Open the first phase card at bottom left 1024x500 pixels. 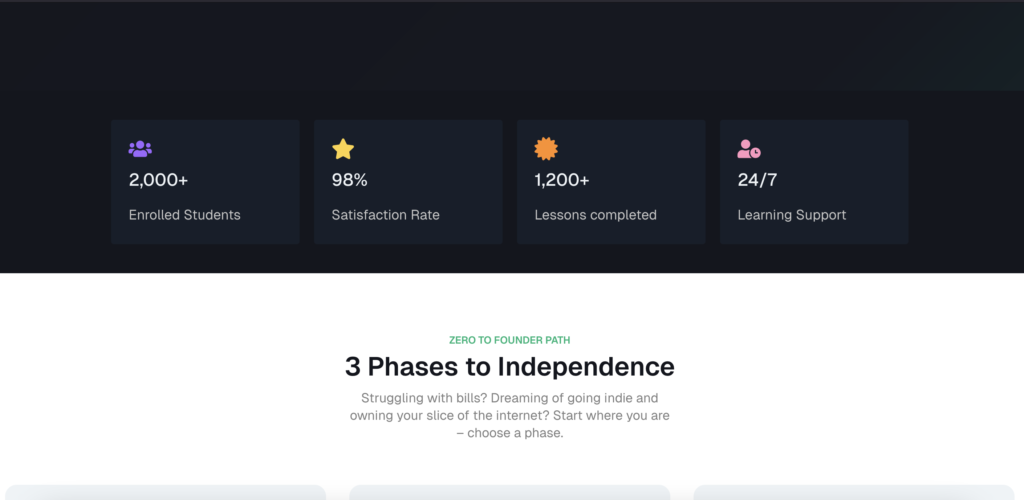point(165,492)
